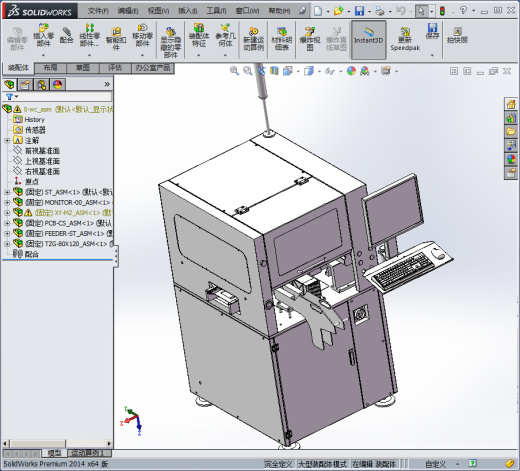
Task: Switch to the 运动算例1 bottom tab
Action: 87,453
